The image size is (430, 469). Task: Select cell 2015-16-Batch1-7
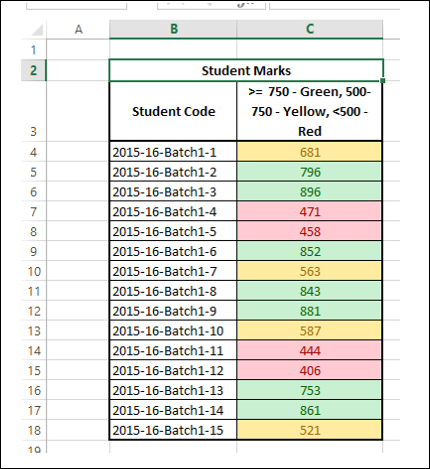(173, 271)
